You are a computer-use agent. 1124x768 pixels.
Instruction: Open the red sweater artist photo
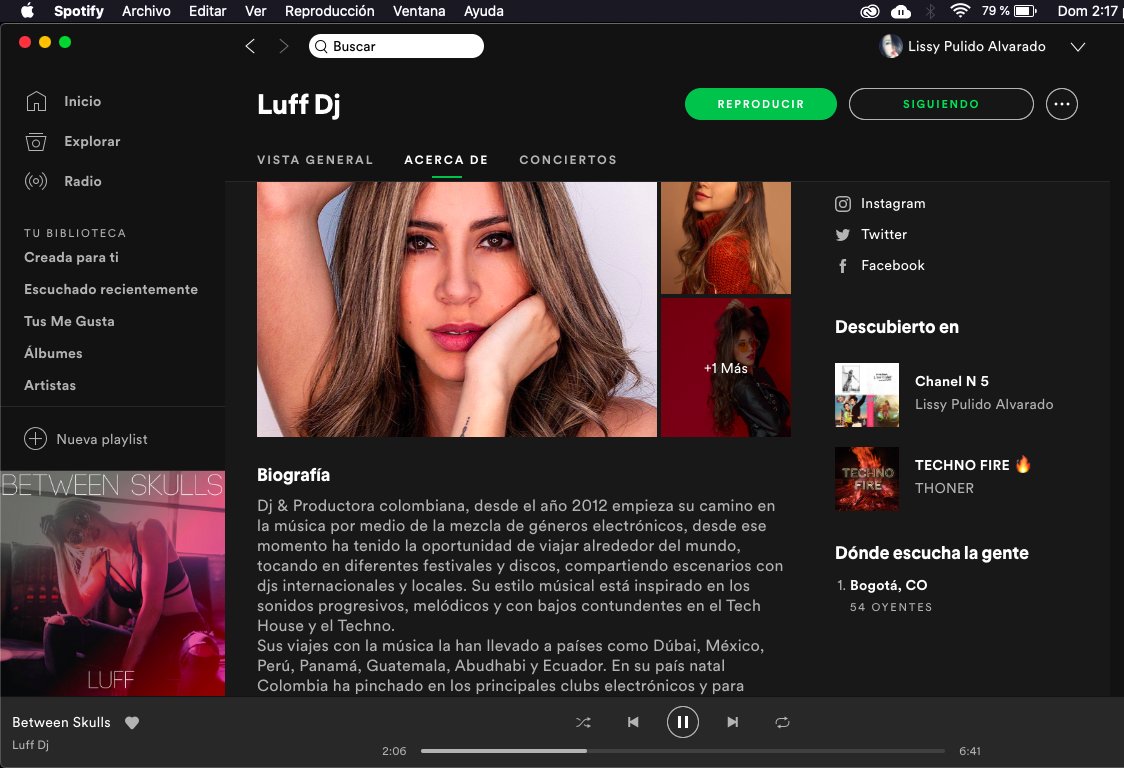tap(725, 237)
